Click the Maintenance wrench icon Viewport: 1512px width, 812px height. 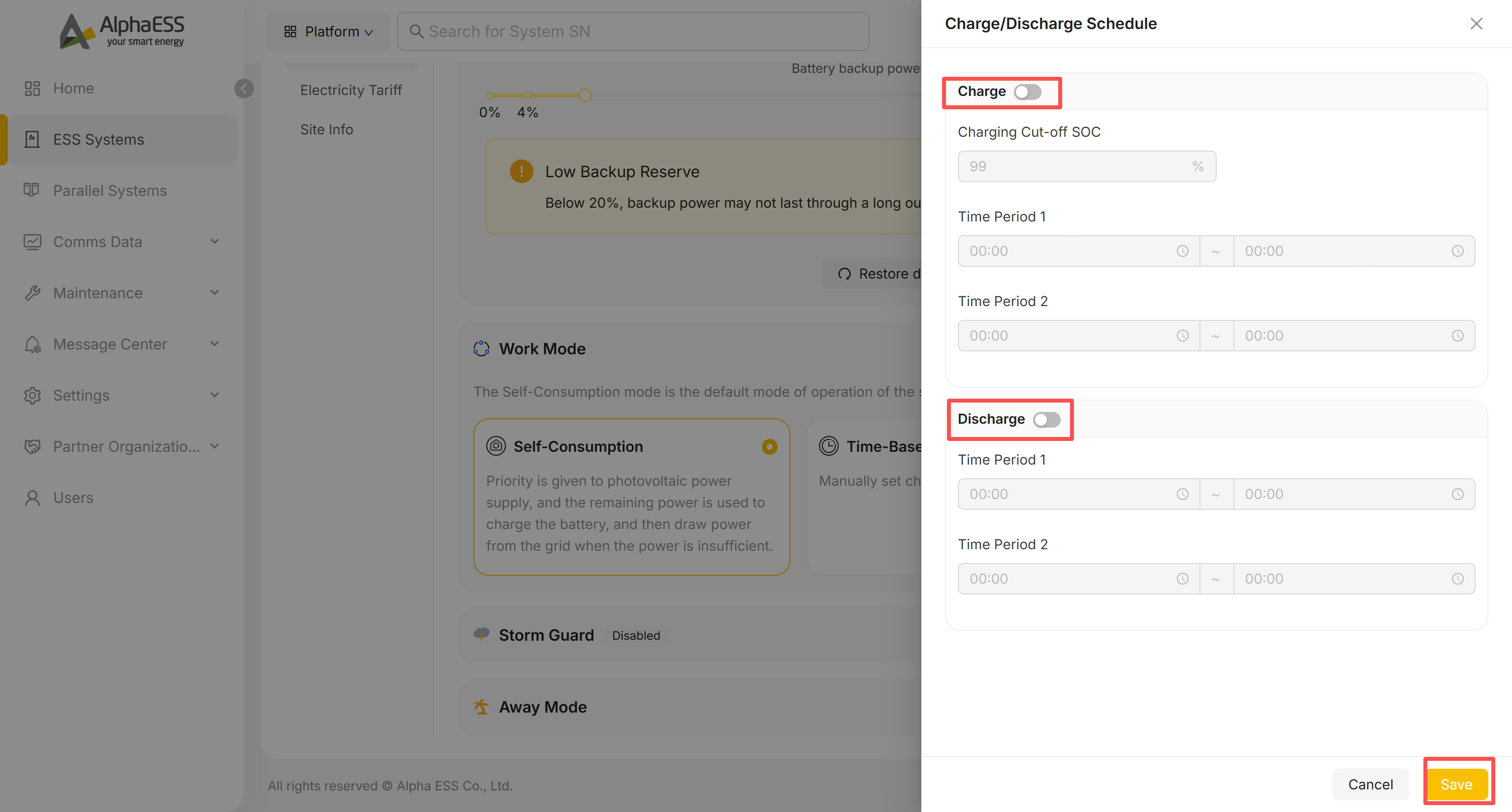click(x=32, y=293)
